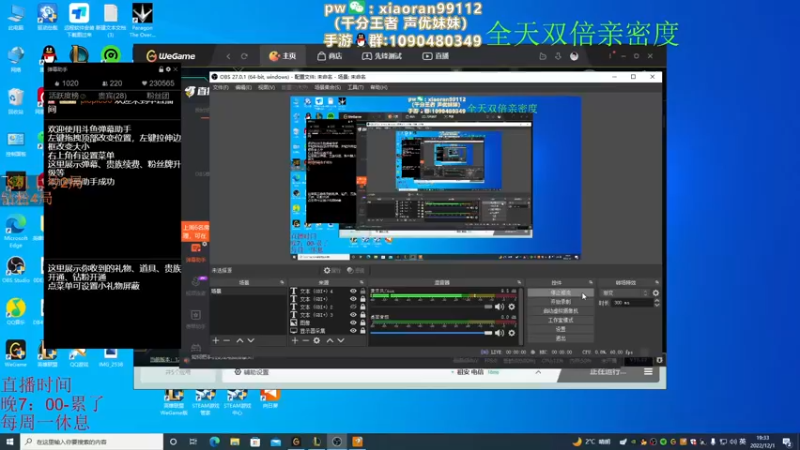Open the WeGame live stream tab (直播)
800x450 pixels.
[x=436, y=56]
